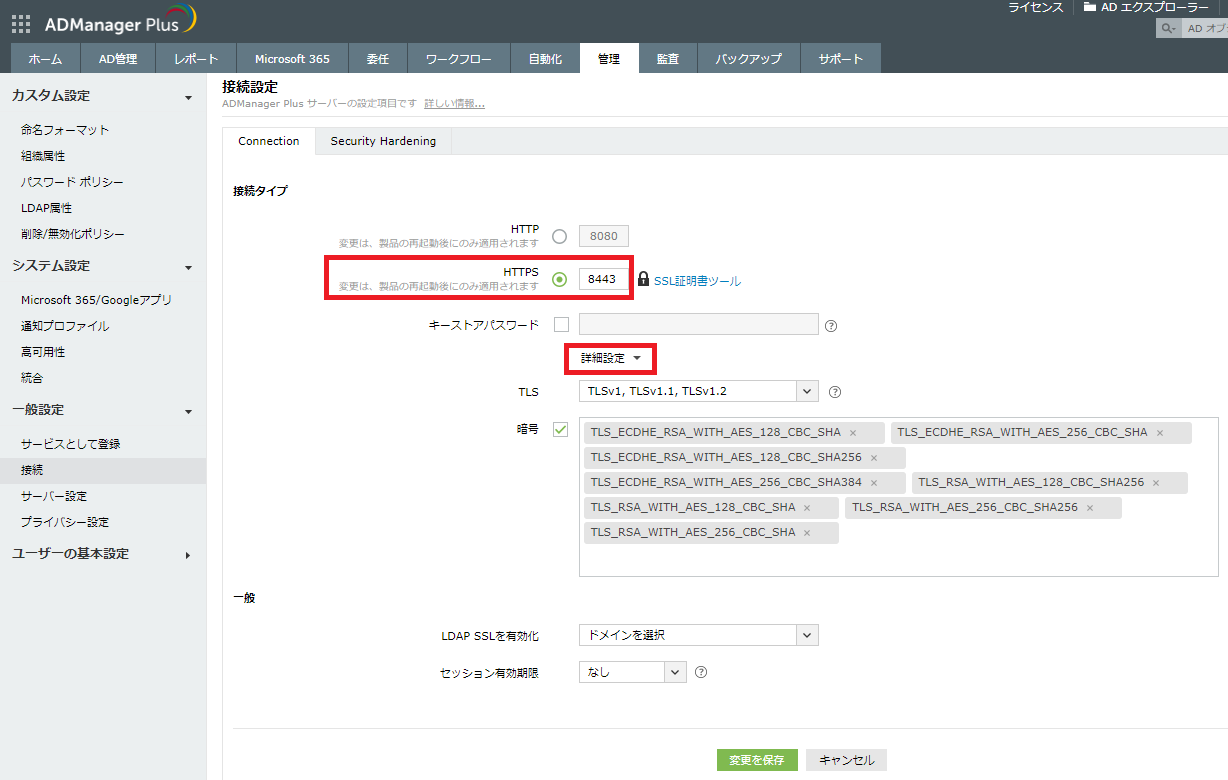Open the 監査 tab
Viewport: 1228px width, 780px height.
click(x=668, y=59)
